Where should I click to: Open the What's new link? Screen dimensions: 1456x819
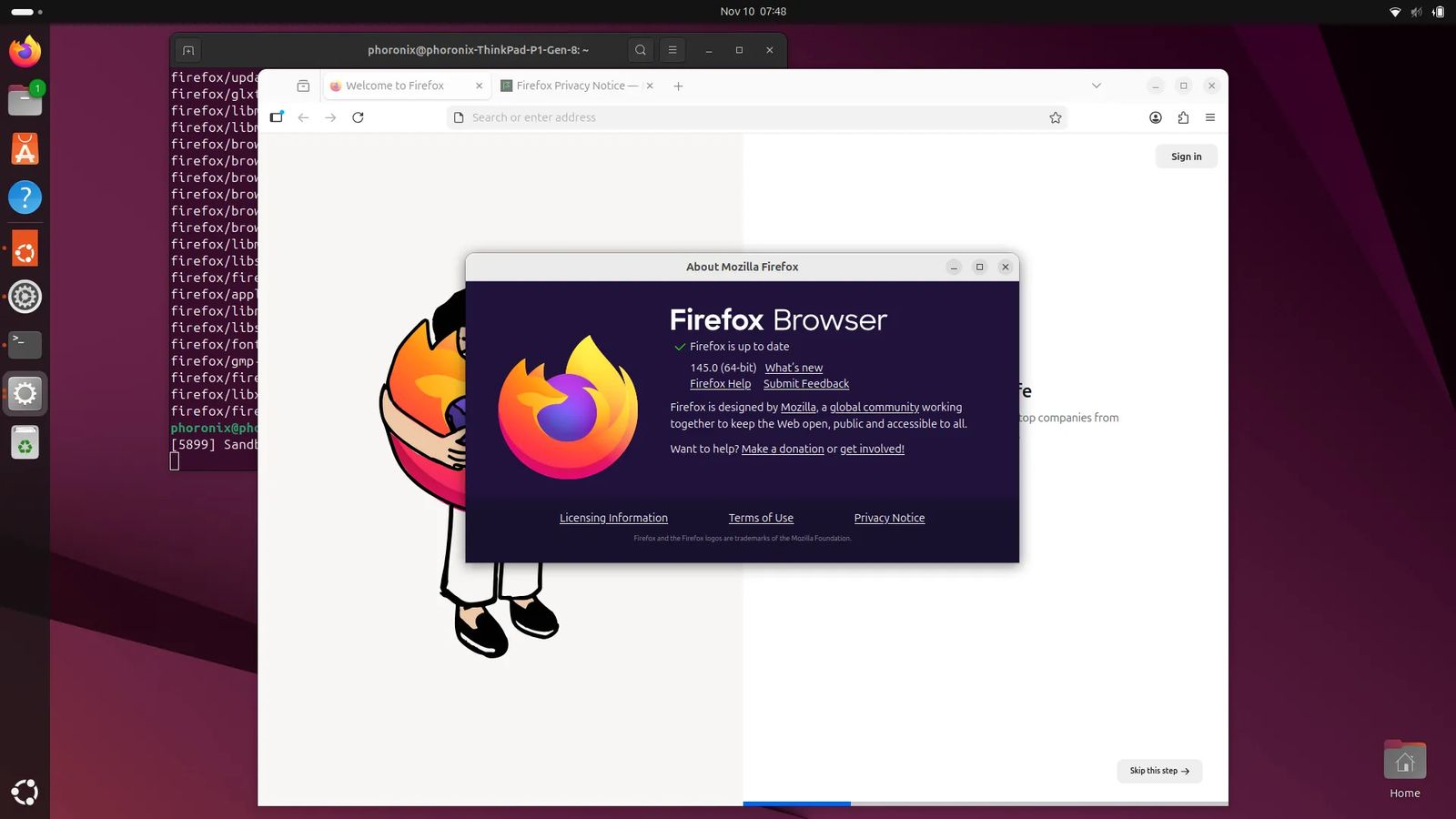coord(794,368)
